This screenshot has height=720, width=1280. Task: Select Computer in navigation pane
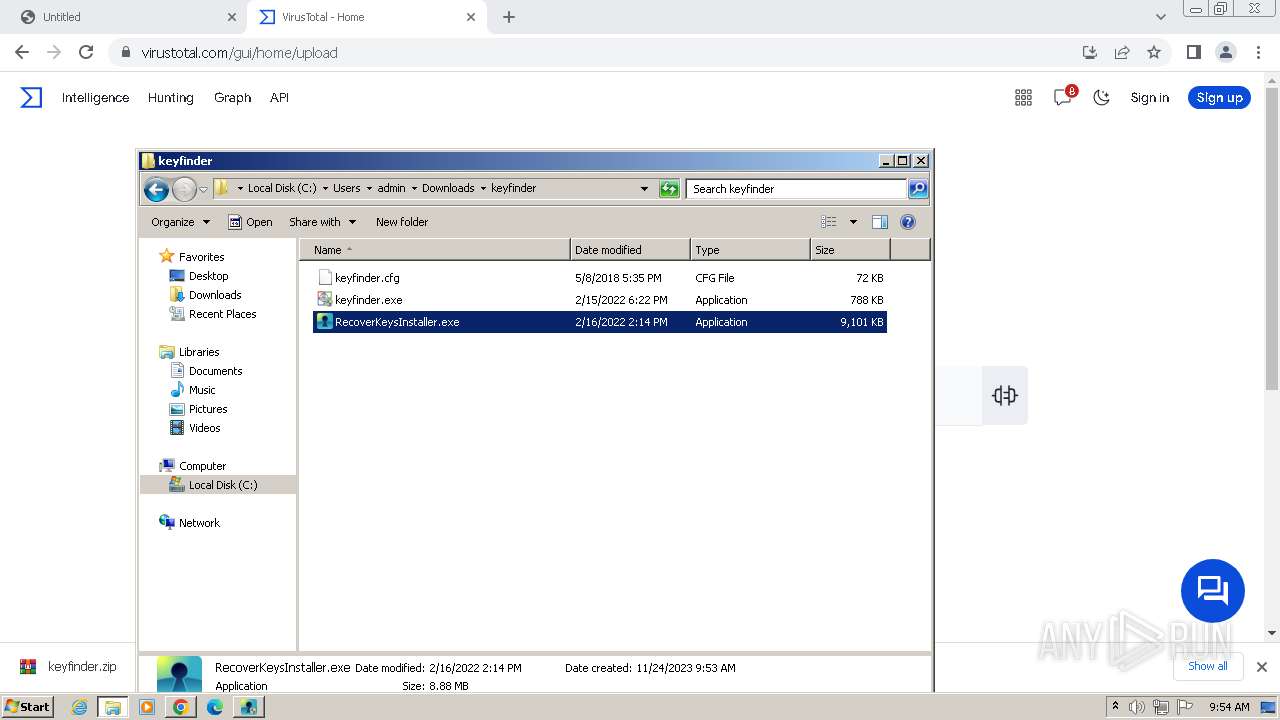click(x=202, y=466)
